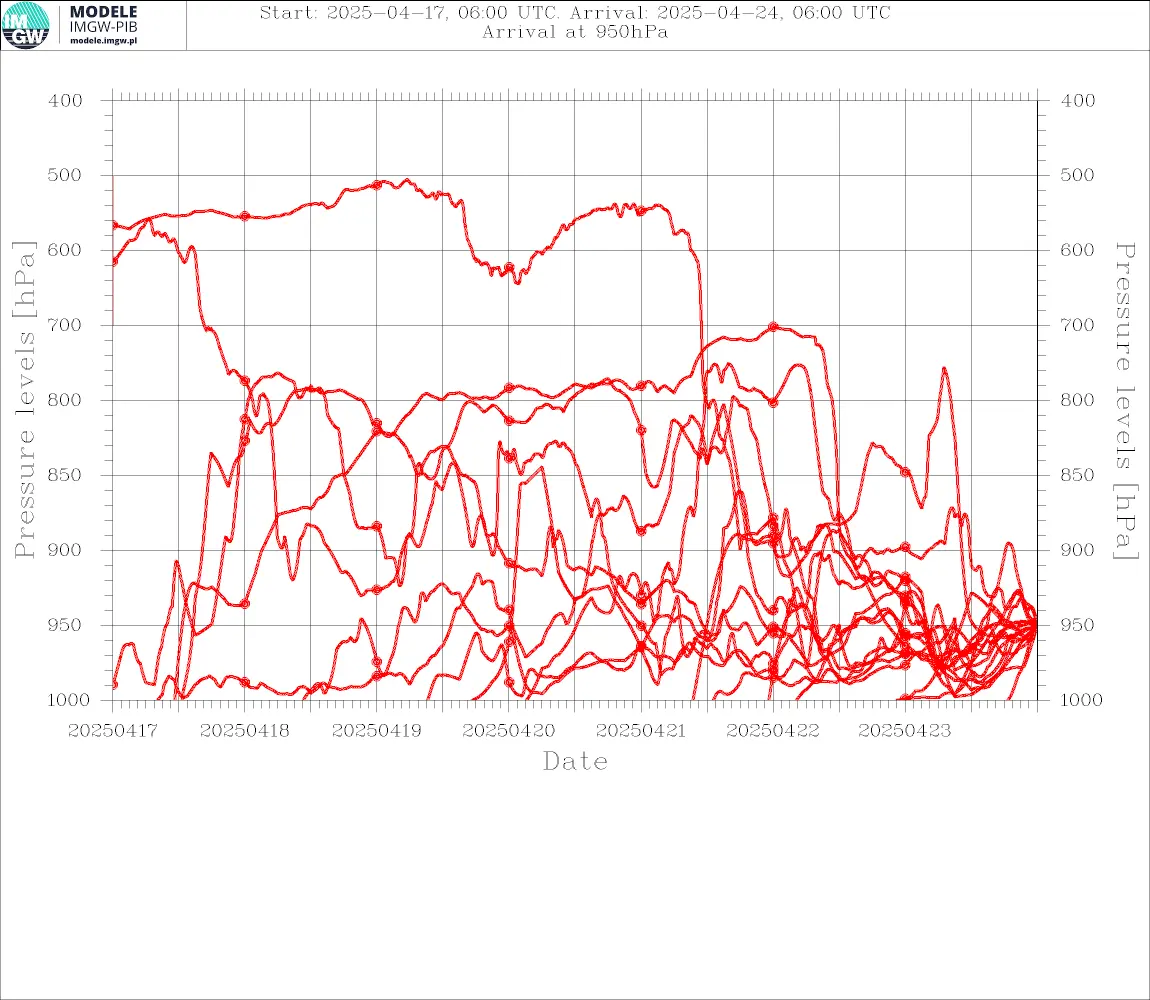Click the IMGW round logo icon

[26, 25]
